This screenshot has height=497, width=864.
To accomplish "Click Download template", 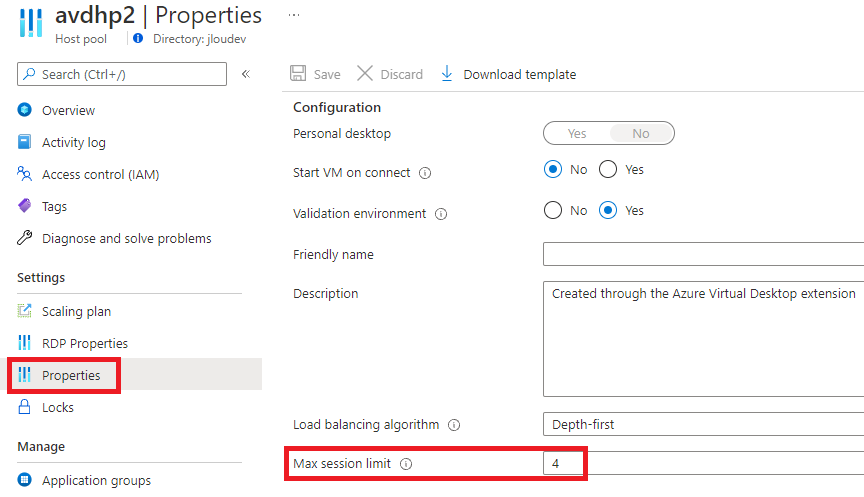I will point(520,74).
